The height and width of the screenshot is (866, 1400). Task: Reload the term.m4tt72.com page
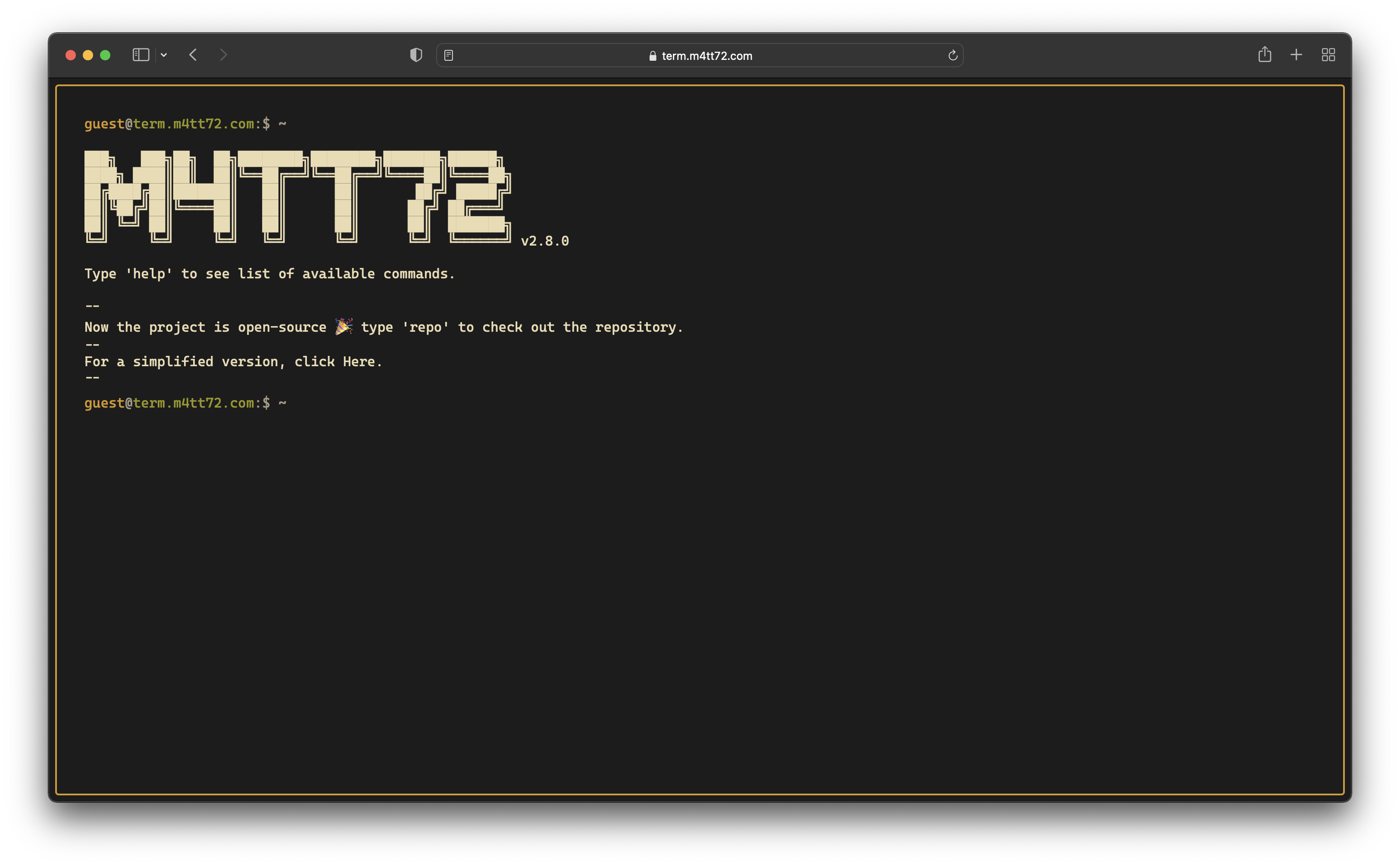pyautogui.click(x=953, y=55)
